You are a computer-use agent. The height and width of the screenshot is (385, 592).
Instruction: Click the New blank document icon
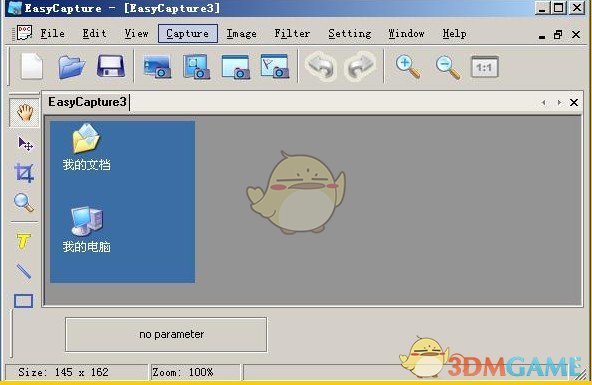pos(31,67)
